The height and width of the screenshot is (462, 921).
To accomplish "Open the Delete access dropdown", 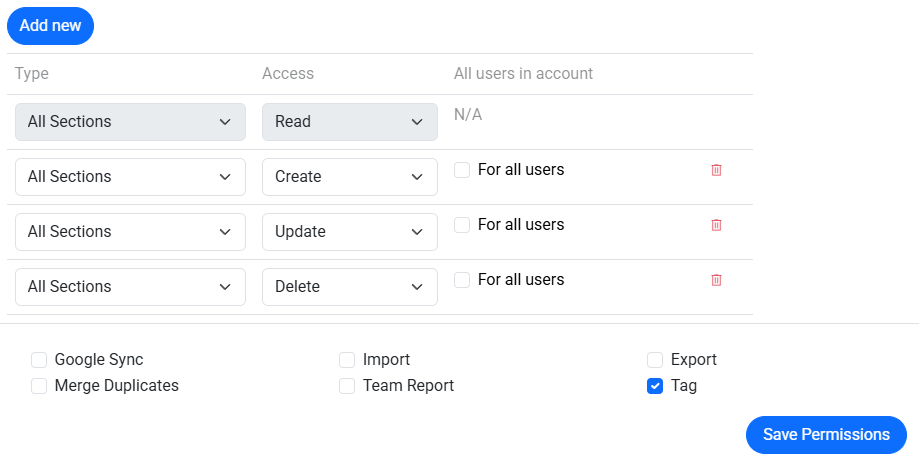I will tap(349, 287).
